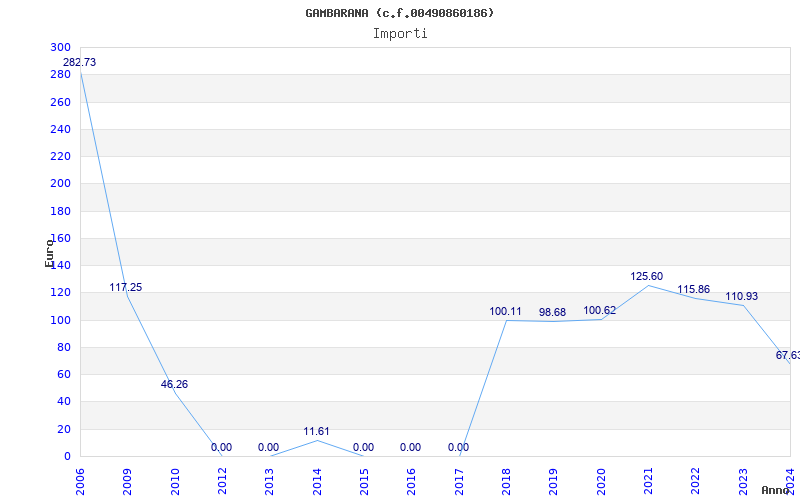This screenshot has height=500, width=800.
Task: Click the 2016 year label on x-axis
Action: [x=412, y=482]
